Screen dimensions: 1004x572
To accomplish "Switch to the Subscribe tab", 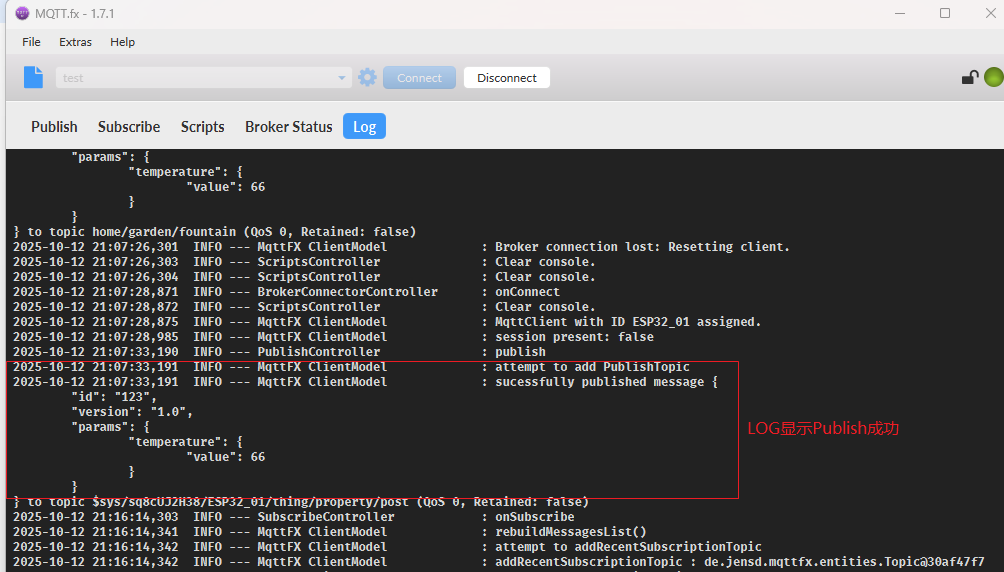I will click(129, 127).
